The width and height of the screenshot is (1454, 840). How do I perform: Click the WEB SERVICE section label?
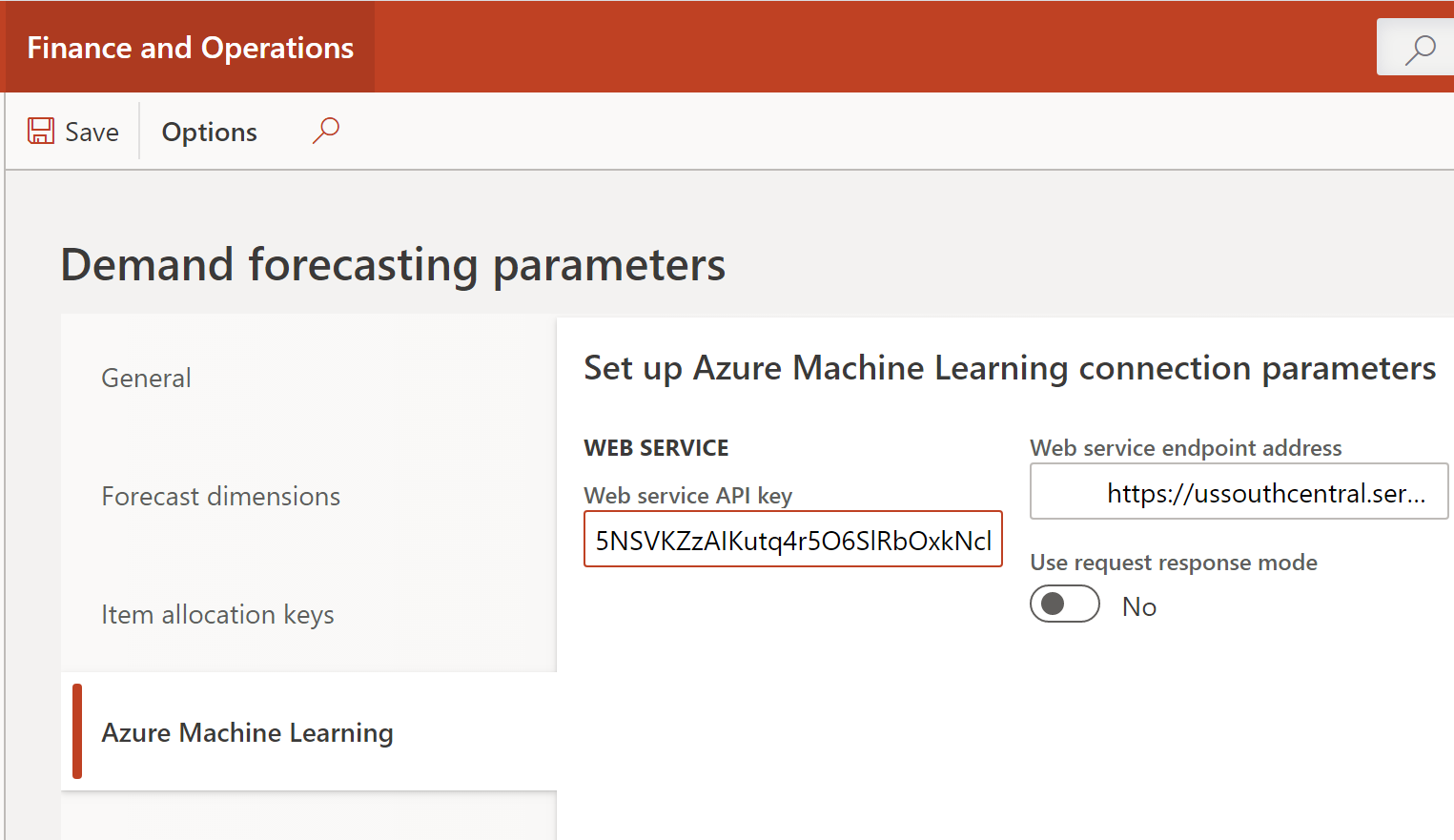coord(656,447)
